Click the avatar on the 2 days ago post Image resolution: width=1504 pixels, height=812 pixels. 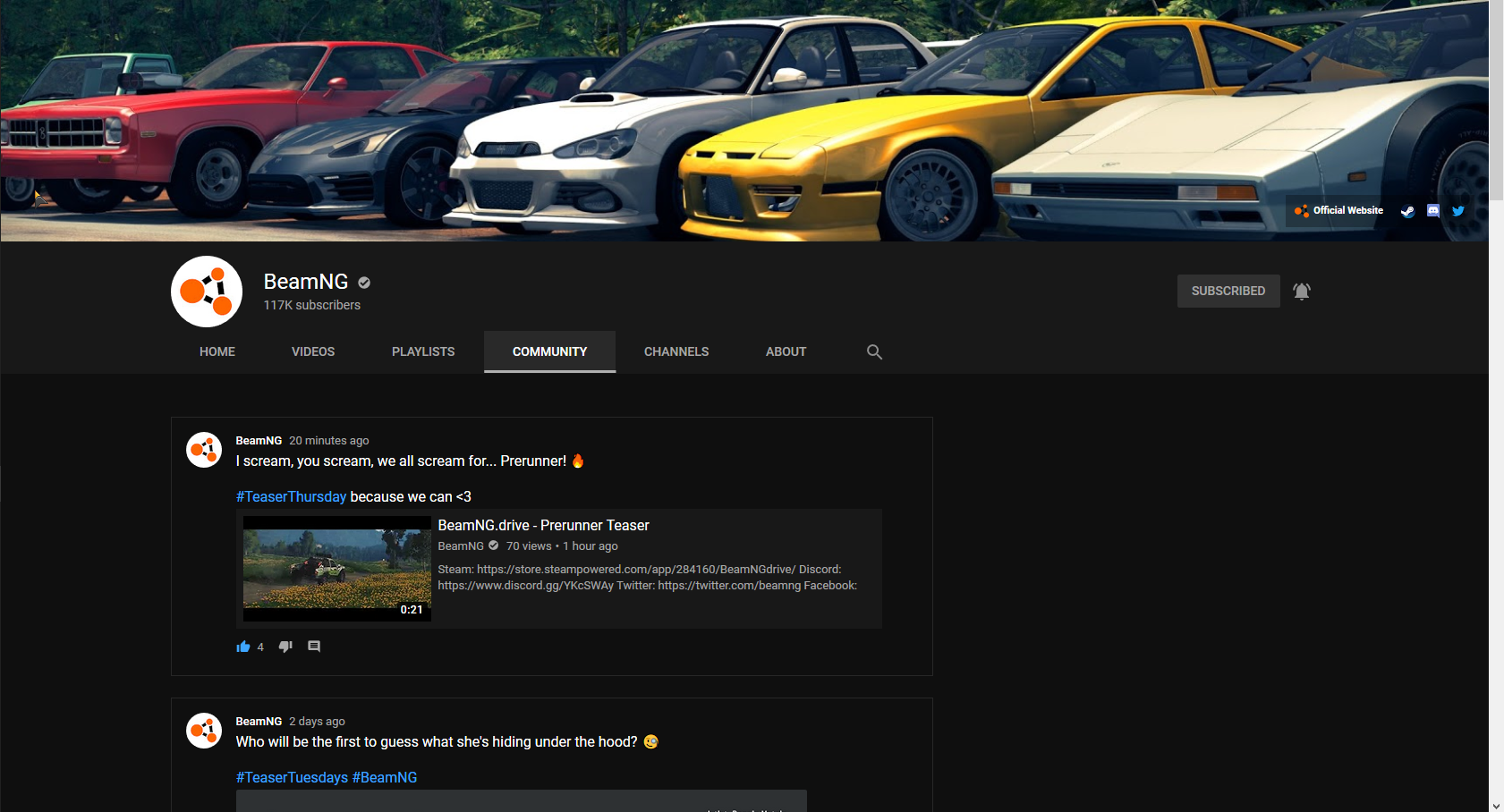click(204, 731)
